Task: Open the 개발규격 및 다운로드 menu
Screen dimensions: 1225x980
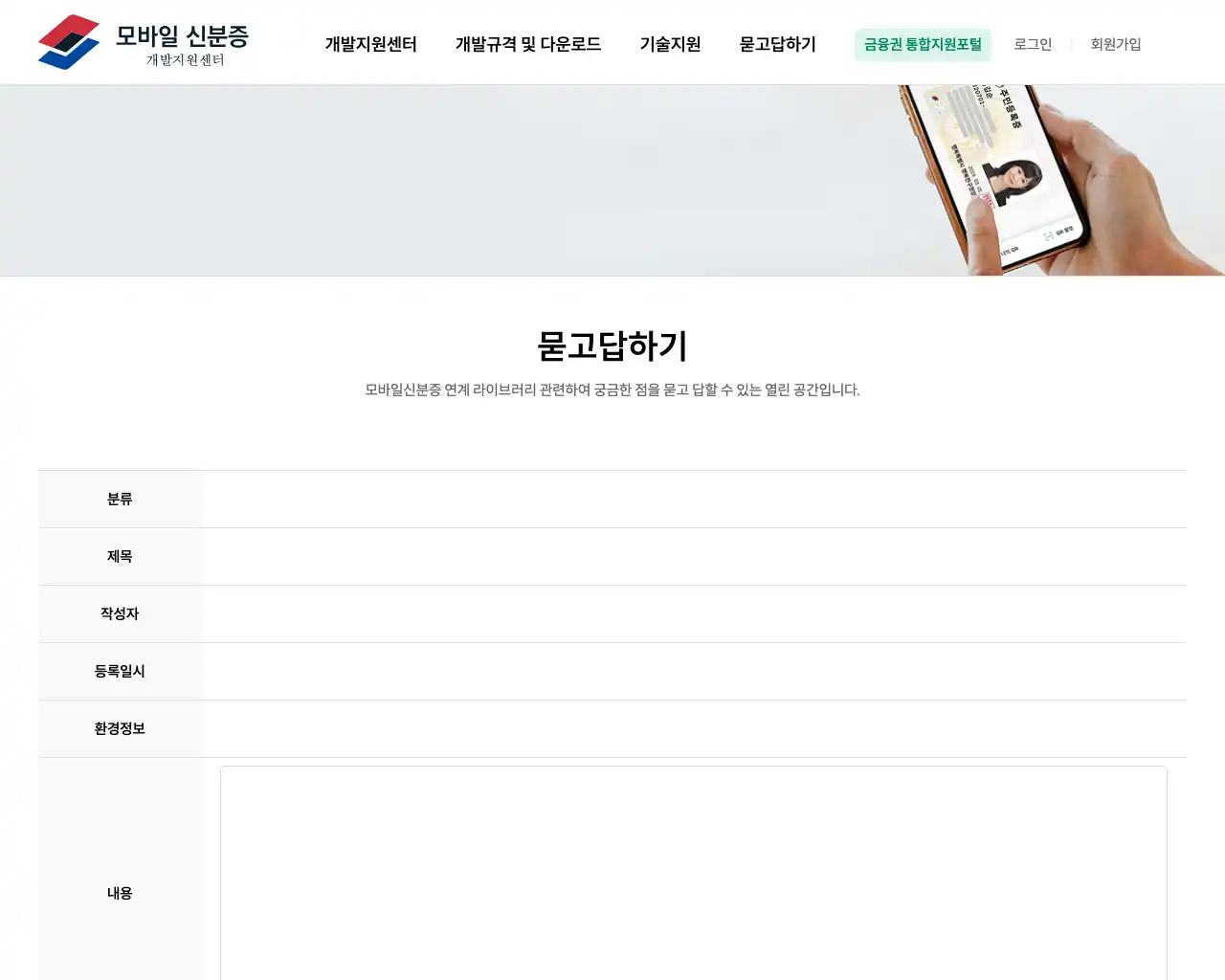Action: tap(529, 44)
